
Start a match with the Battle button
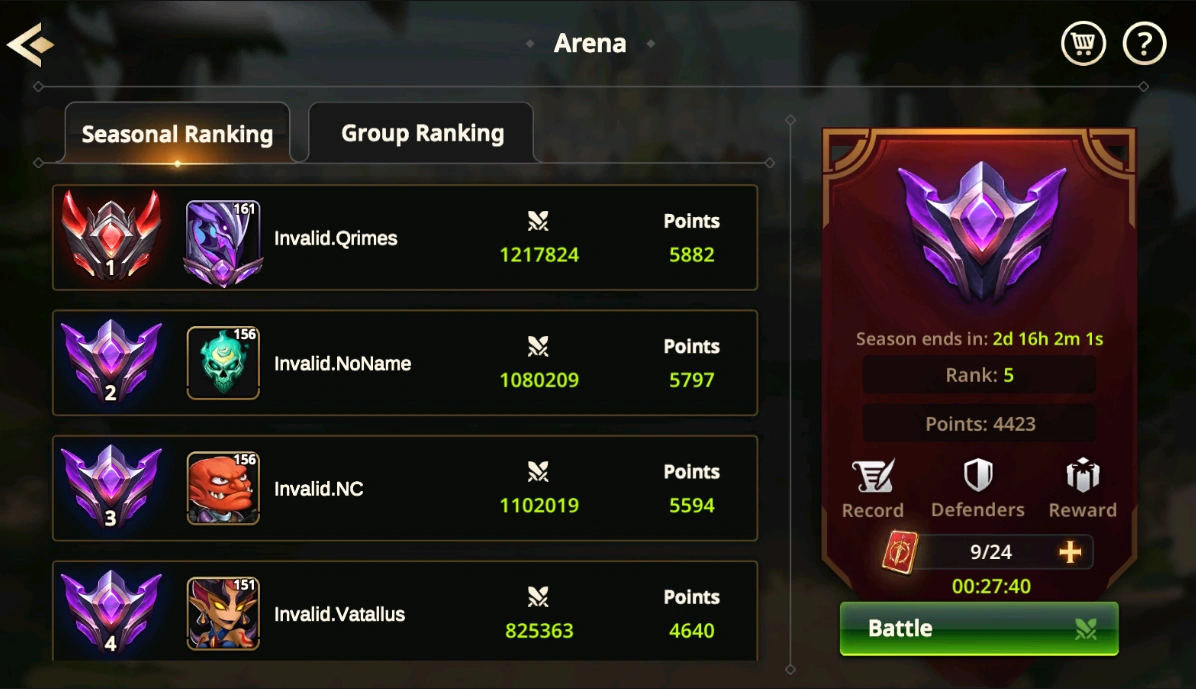pyautogui.click(x=979, y=628)
